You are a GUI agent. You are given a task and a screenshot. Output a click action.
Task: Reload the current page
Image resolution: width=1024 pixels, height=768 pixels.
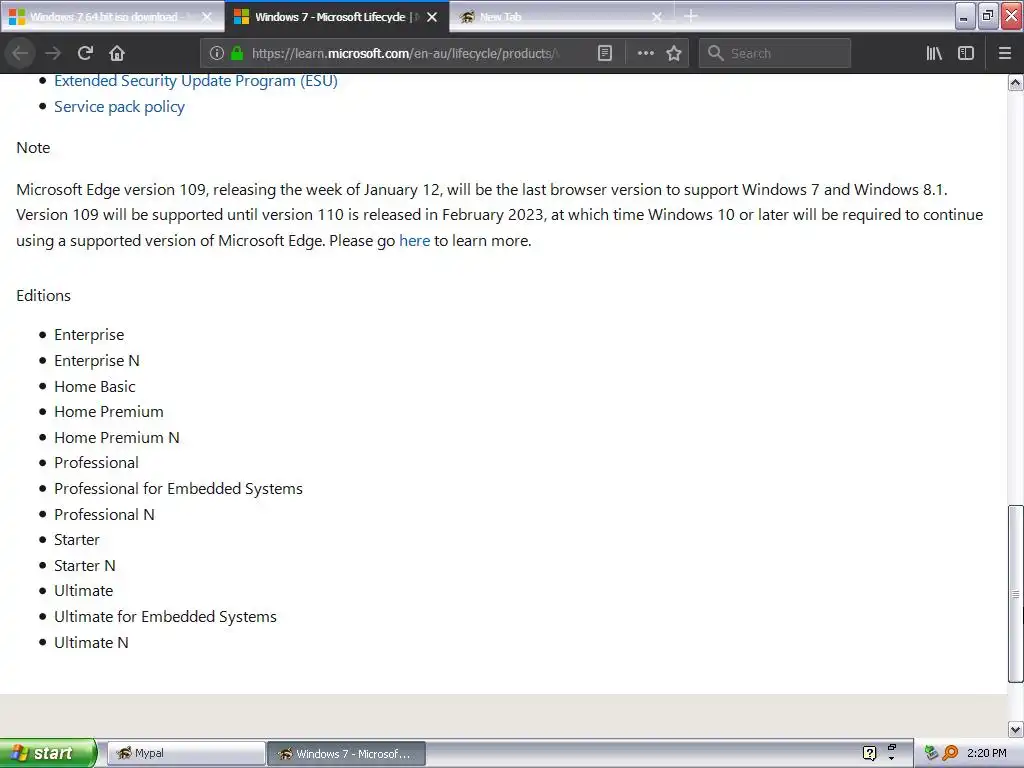click(85, 54)
